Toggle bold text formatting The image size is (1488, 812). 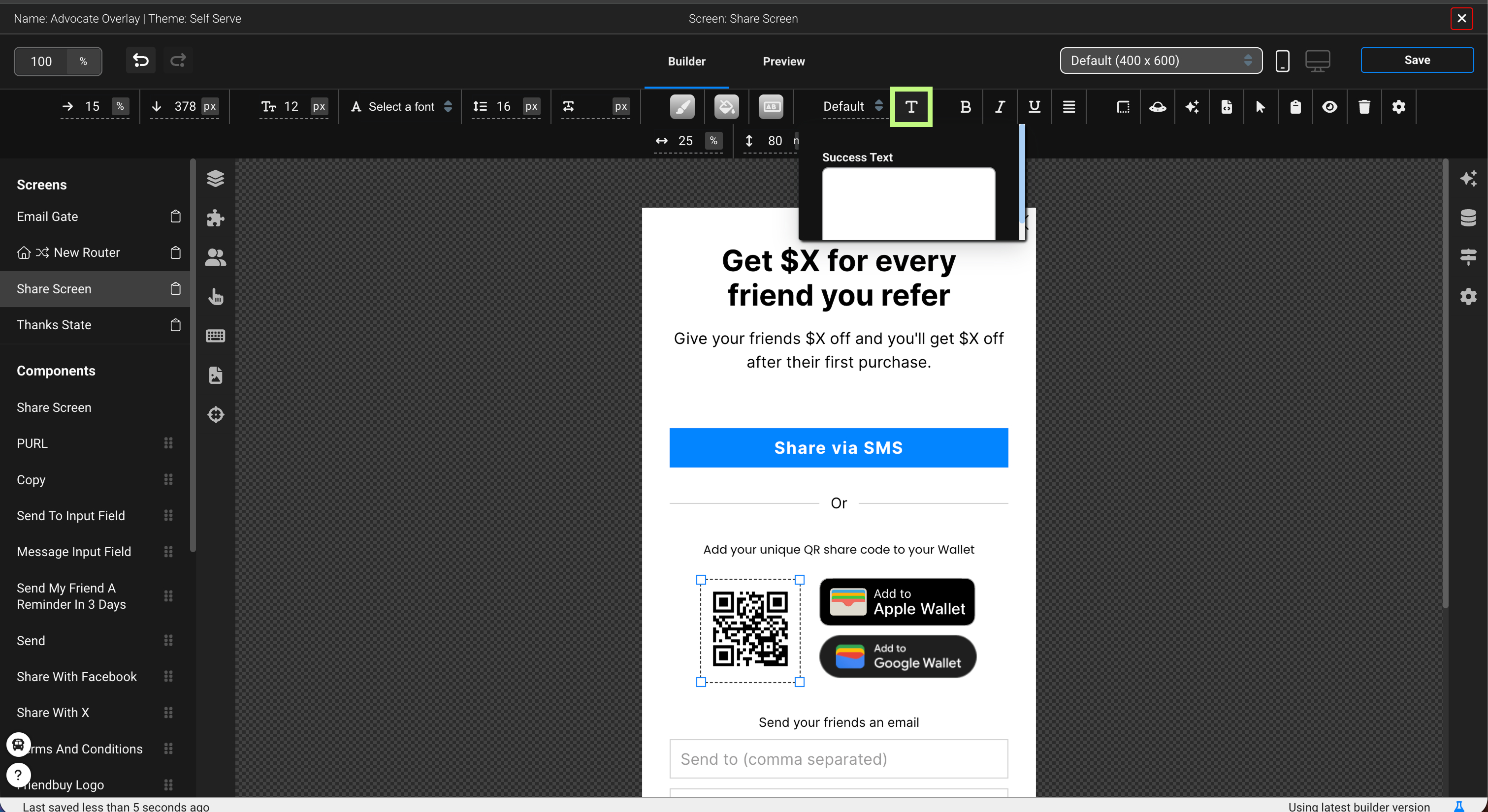click(x=965, y=107)
